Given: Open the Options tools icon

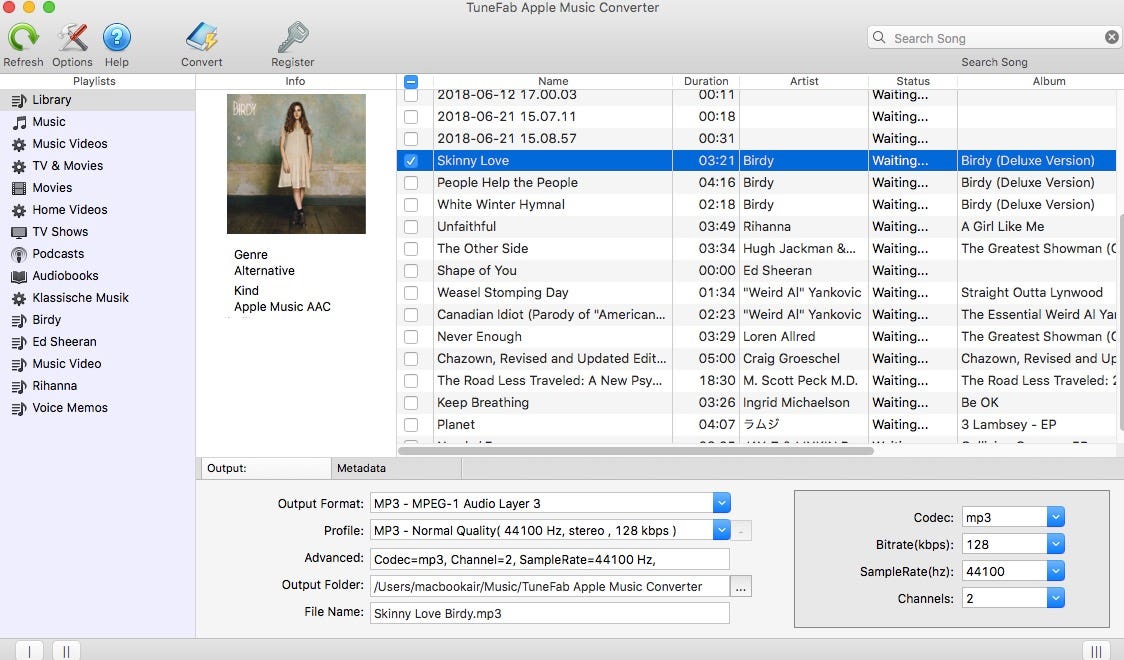Looking at the screenshot, I should click(x=72, y=37).
